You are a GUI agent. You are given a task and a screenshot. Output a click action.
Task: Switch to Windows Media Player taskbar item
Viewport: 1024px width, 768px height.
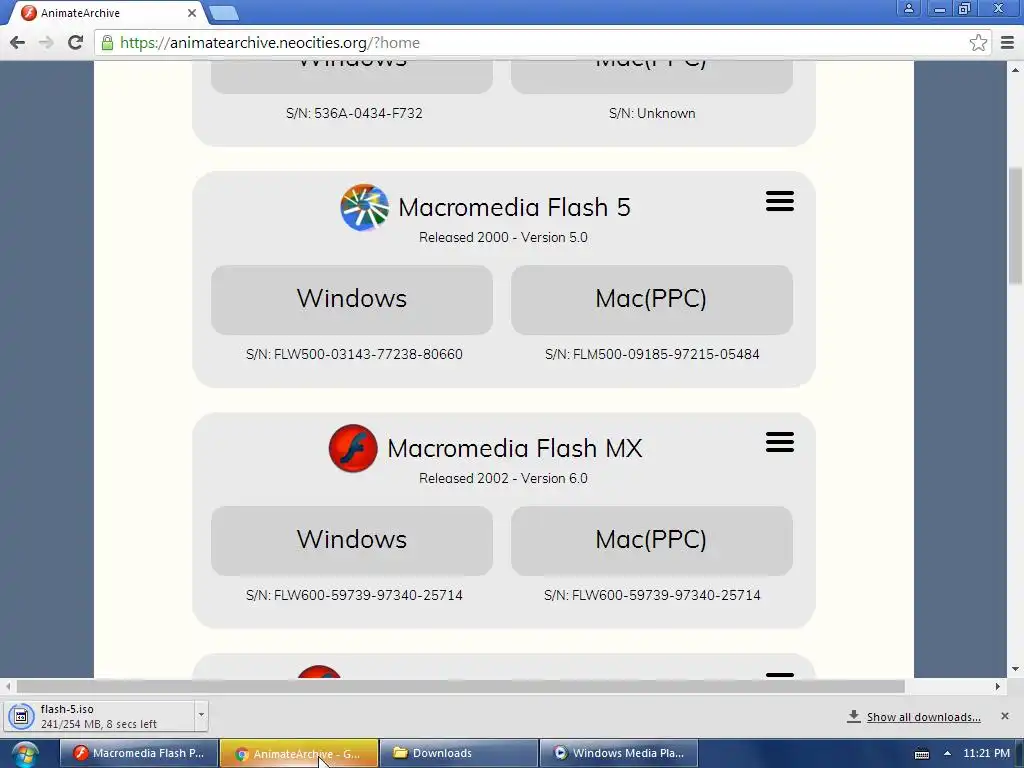[x=618, y=754]
